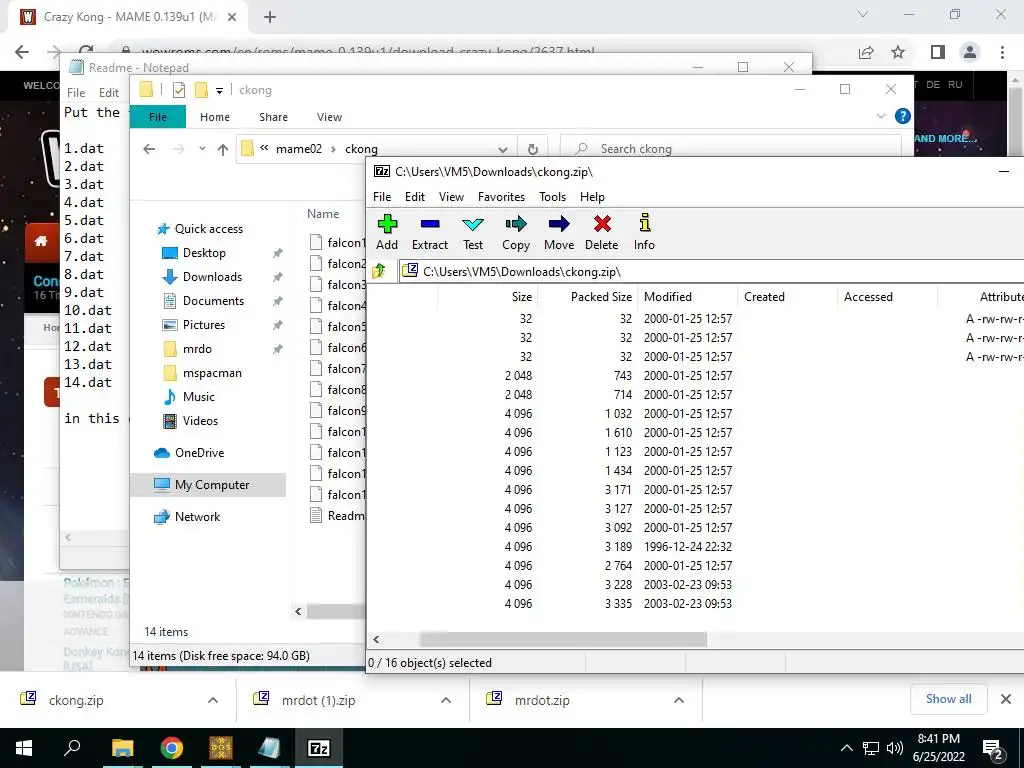
Task: Open the View ribbon tab in Explorer
Action: point(329,117)
